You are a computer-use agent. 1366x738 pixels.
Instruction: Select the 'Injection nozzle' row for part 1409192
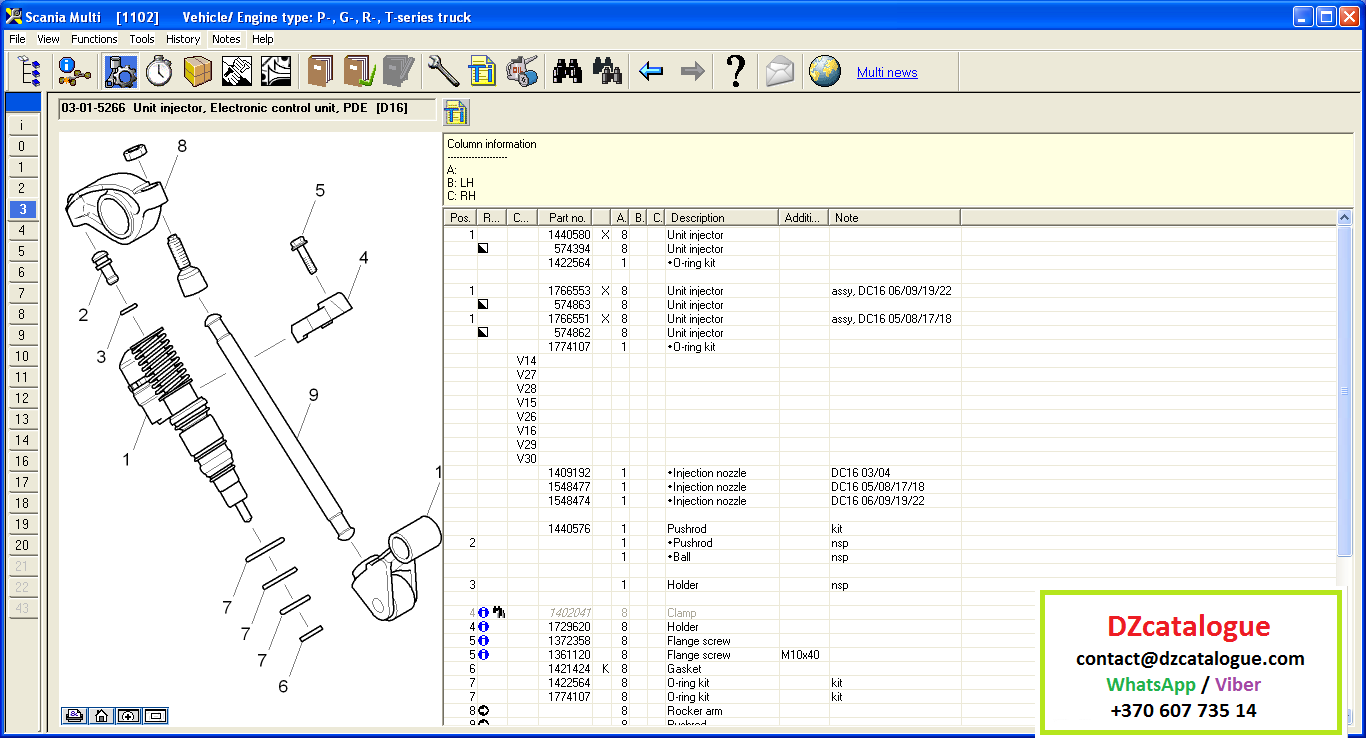click(x=890, y=473)
